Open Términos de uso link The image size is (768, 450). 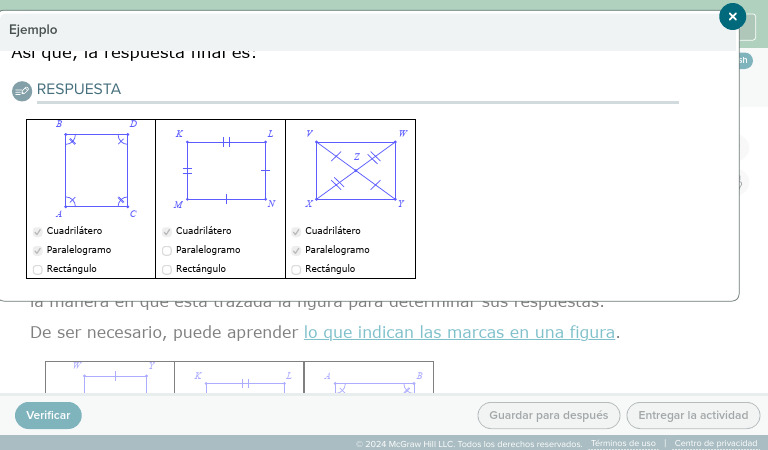[x=623, y=443]
